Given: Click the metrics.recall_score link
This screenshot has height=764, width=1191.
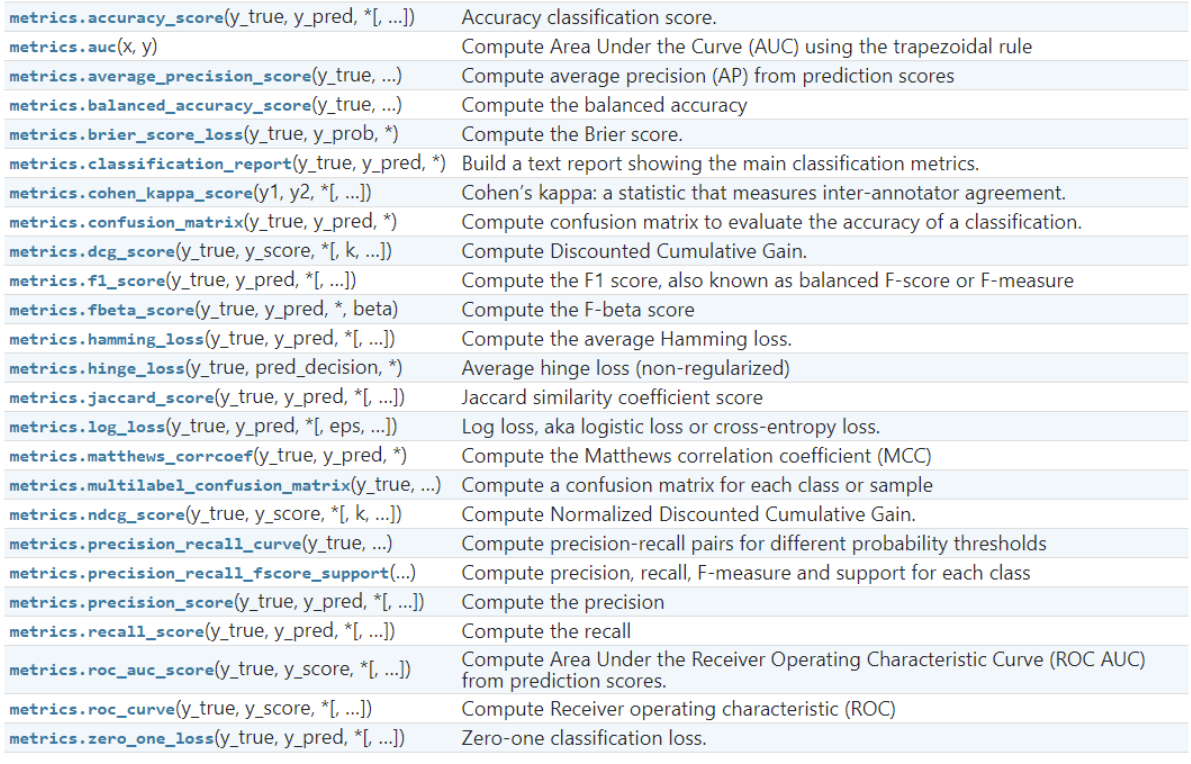Looking at the screenshot, I should click(106, 632).
